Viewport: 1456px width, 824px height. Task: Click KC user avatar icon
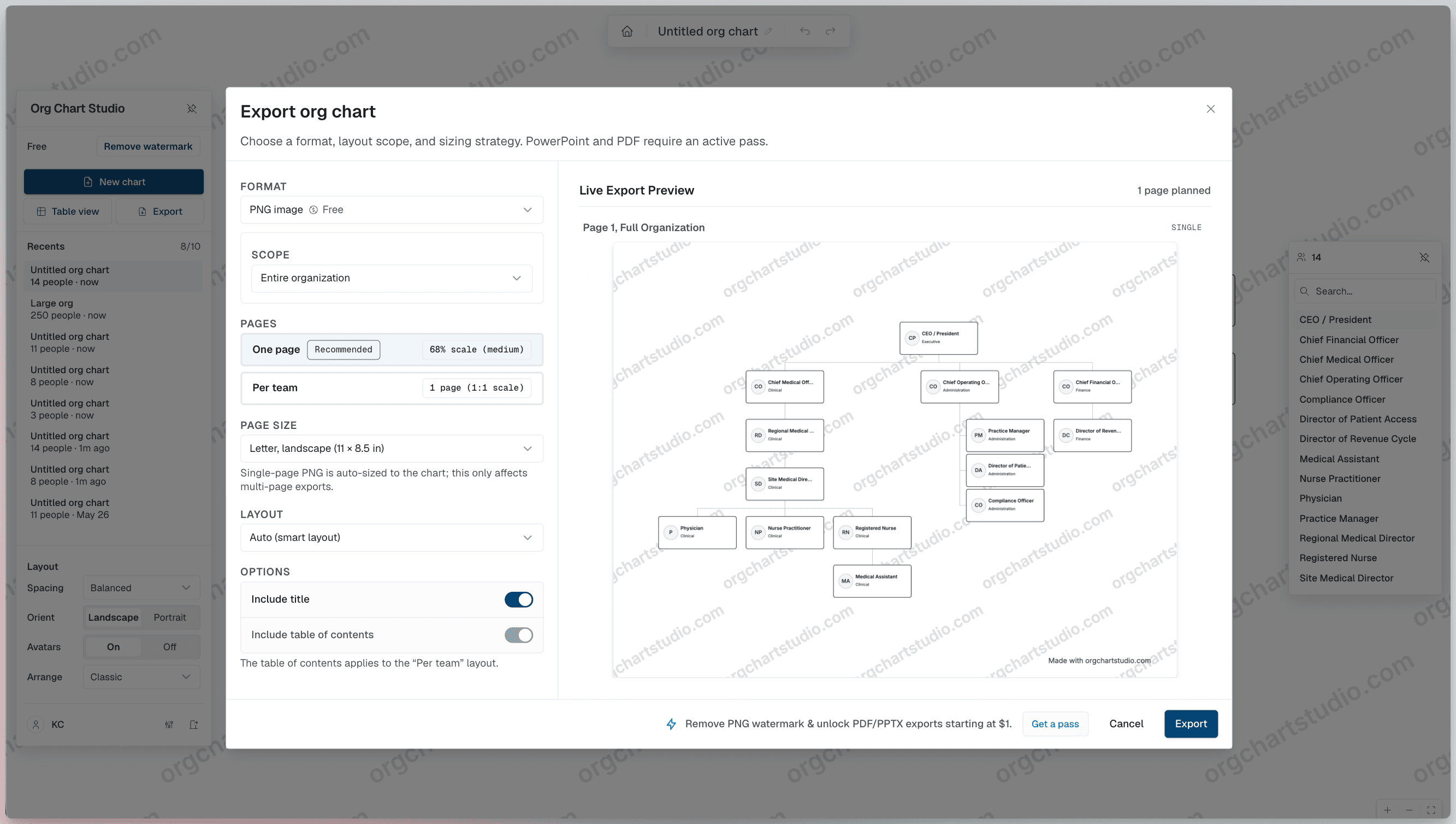[x=35, y=725]
